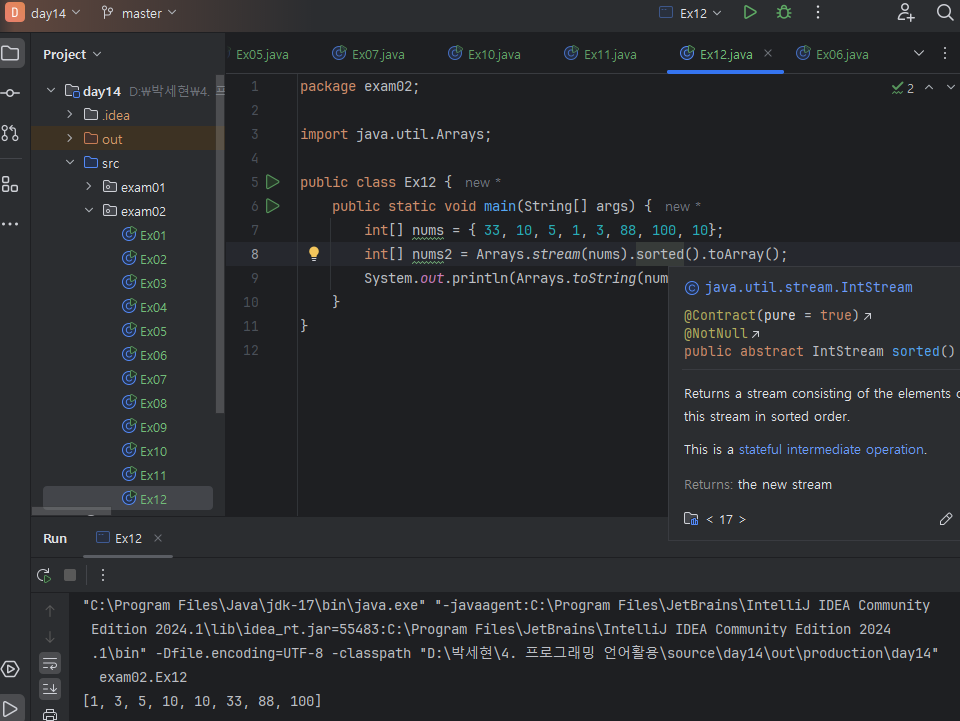Open Search Everywhere magnifier icon
The width and height of the screenshot is (960, 721).
944,13
